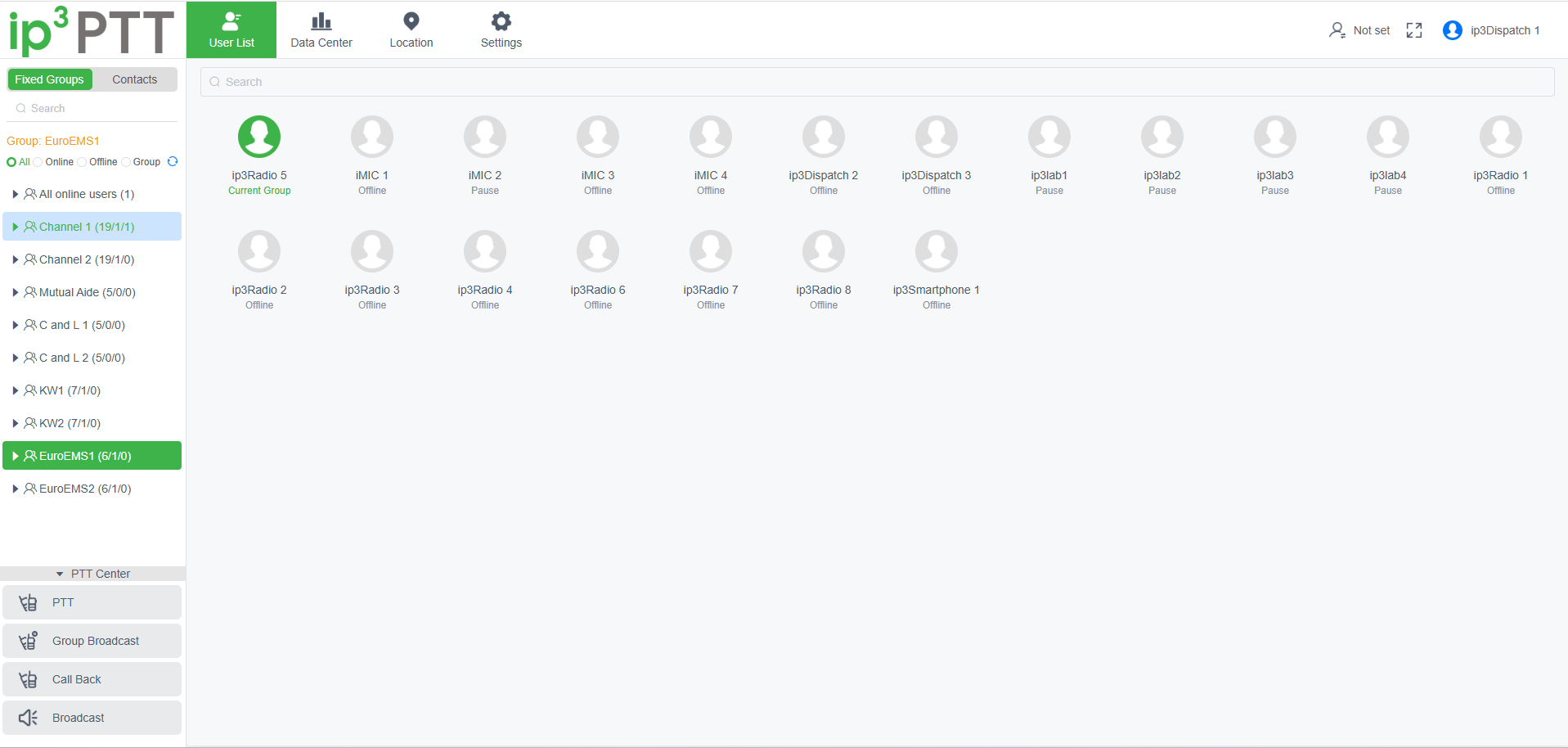Screen dimensions: 1568x748
Task: Click the Group Broadcast button
Action: [x=92, y=641]
